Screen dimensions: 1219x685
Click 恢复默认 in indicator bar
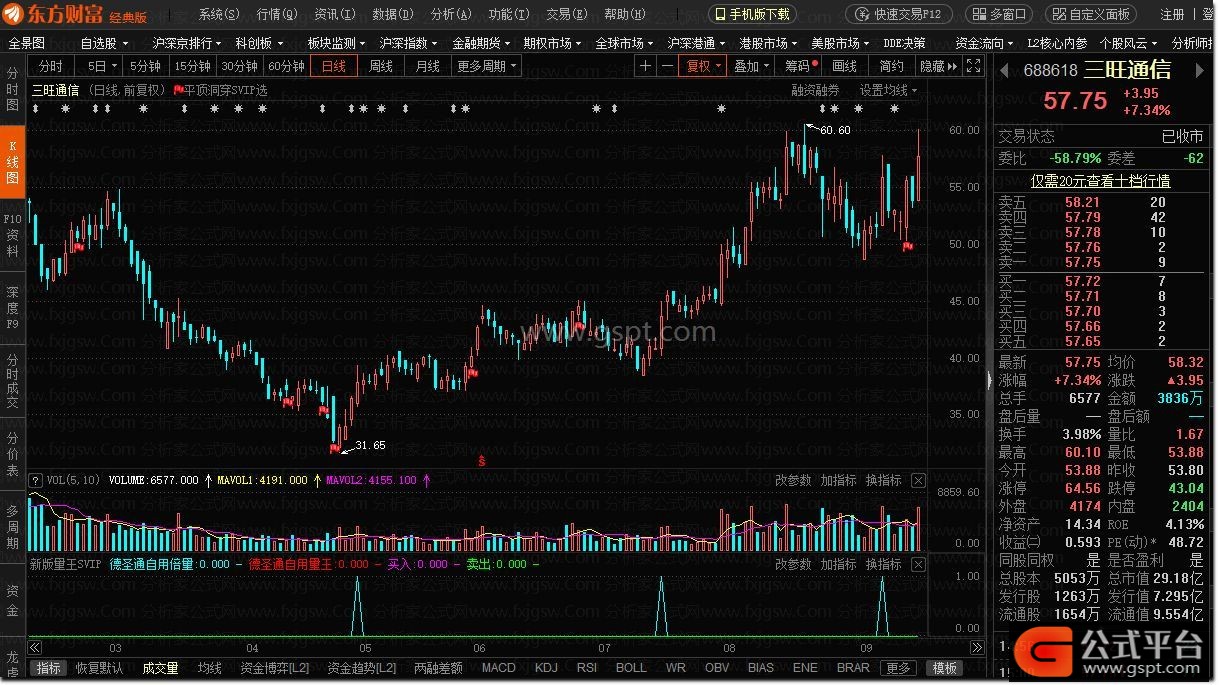99,668
